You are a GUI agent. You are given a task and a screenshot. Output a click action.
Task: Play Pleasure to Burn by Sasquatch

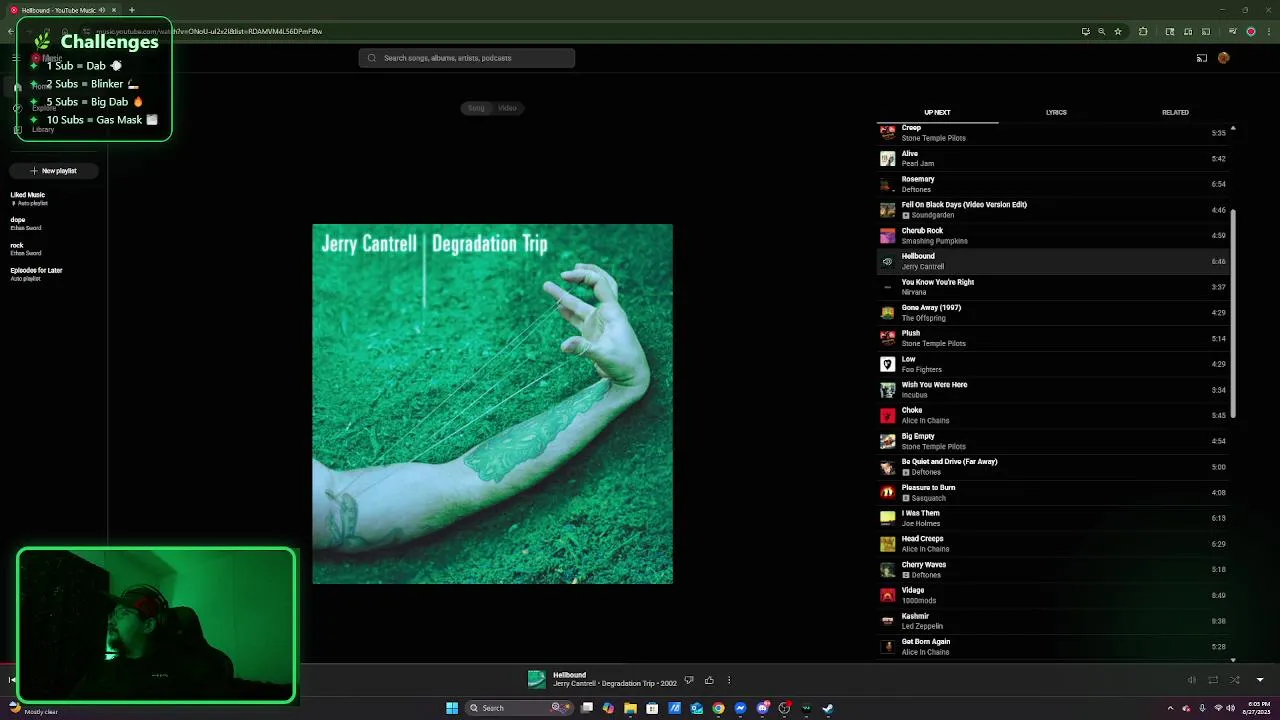(1053, 492)
